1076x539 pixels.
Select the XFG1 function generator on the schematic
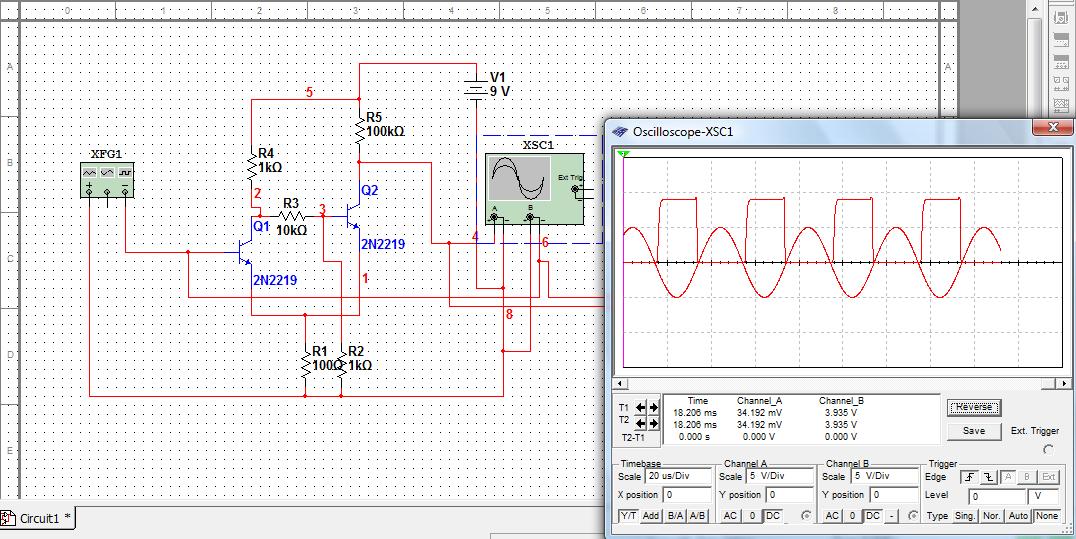pos(107,179)
